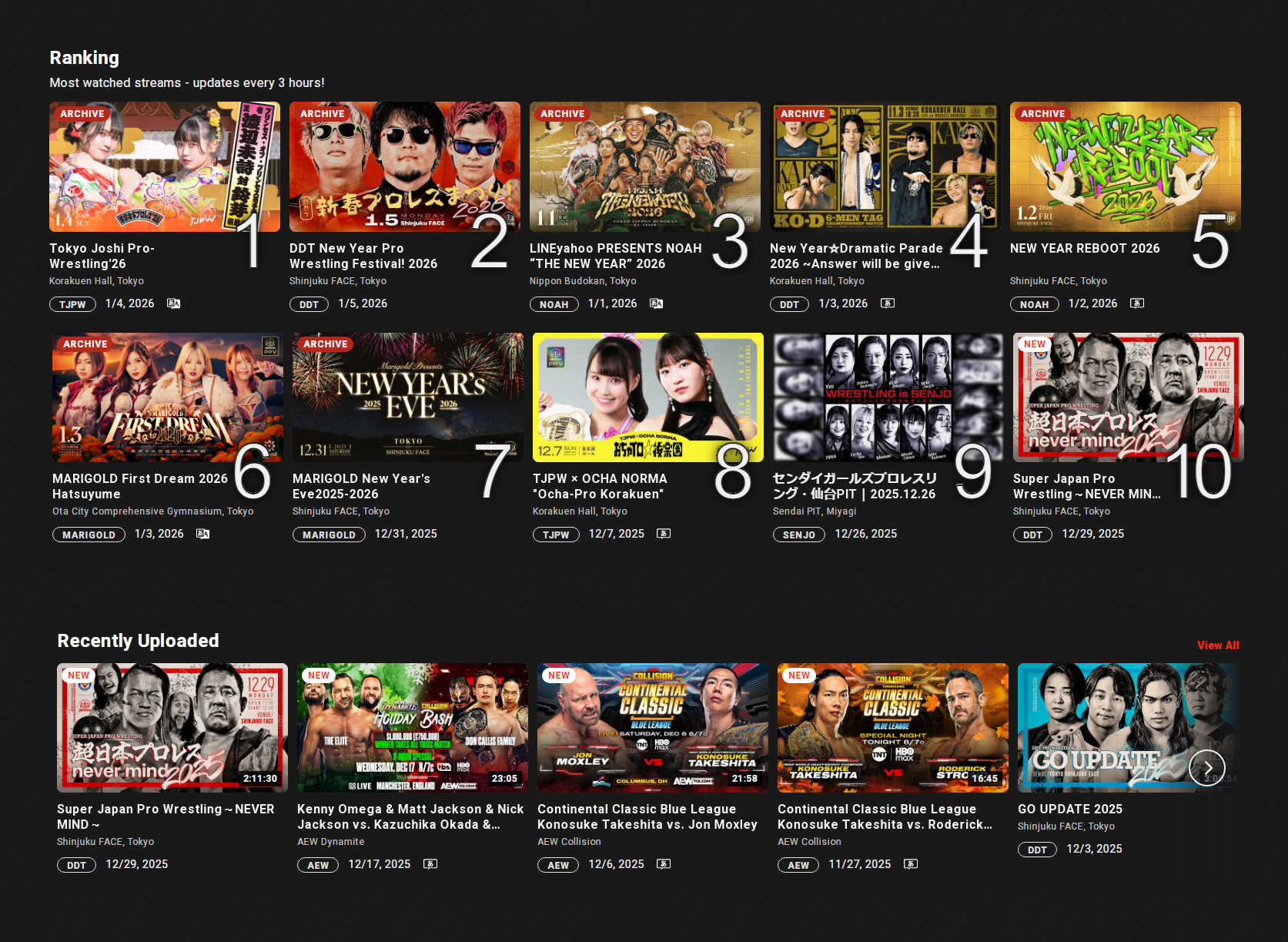The width and height of the screenshot is (1288, 942).
Task: Open the rank 10 'Super Japan Pro Wrestling' title
Action: 1087,486
